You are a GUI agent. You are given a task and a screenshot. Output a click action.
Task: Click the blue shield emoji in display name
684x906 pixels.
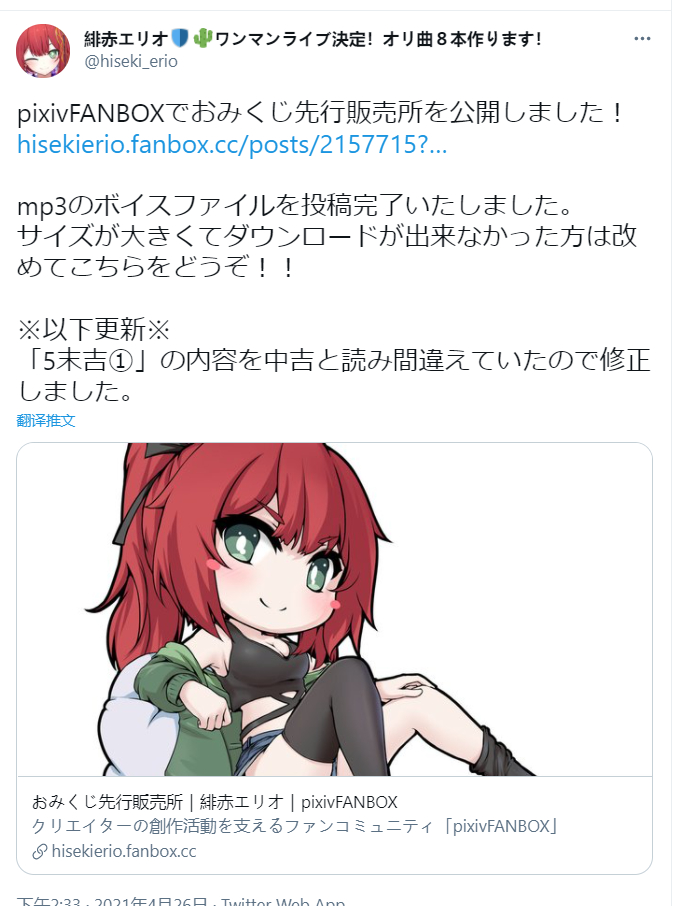[180, 39]
